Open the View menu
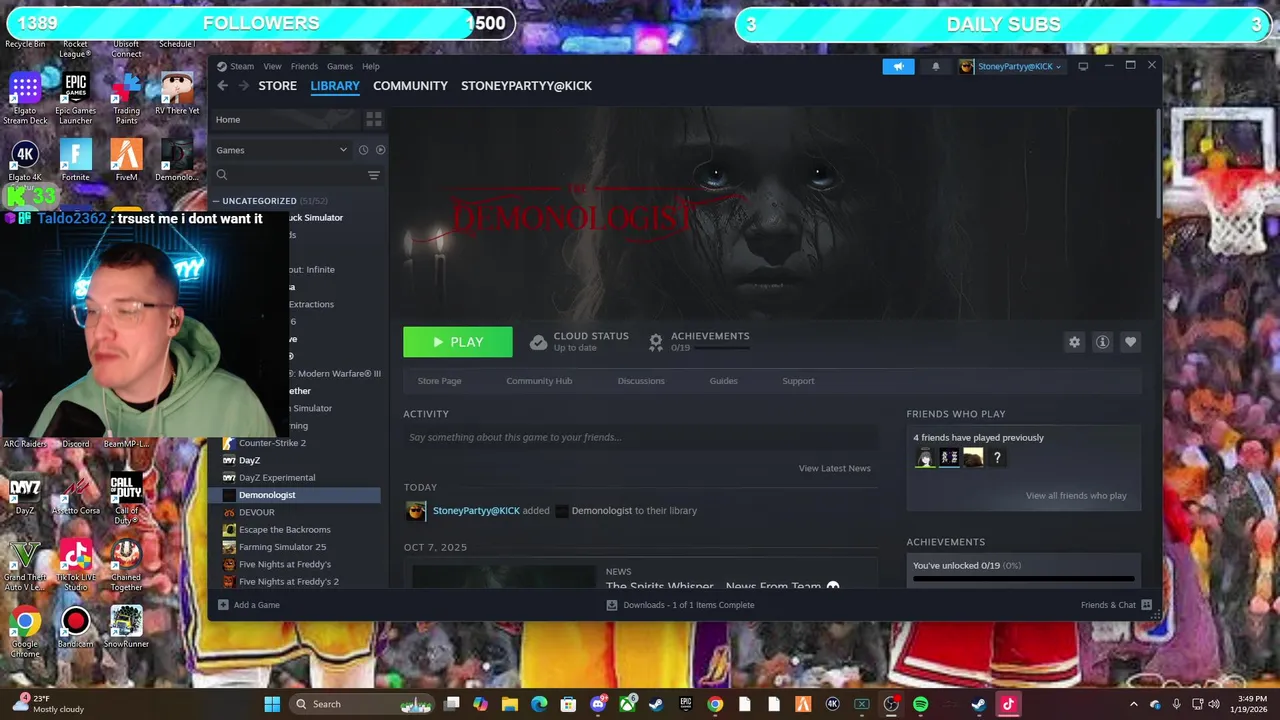 coord(272,66)
